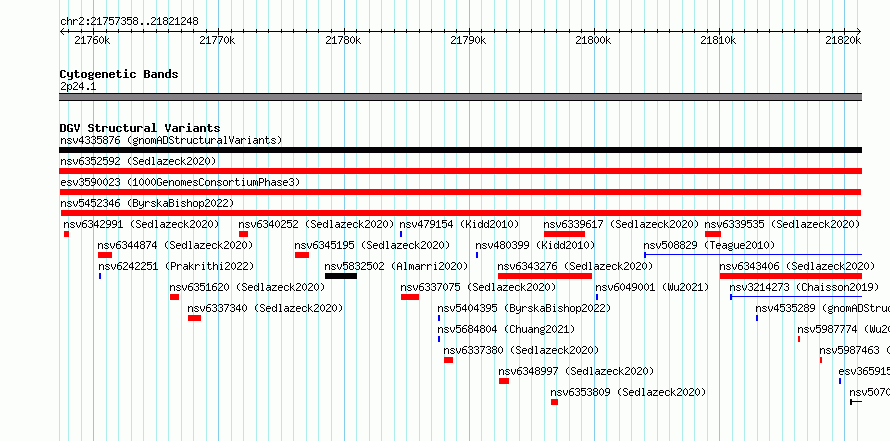Viewport: 890px width, 441px height.
Task: Select the red bar under nsv6352592
Action: pos(460,171)
